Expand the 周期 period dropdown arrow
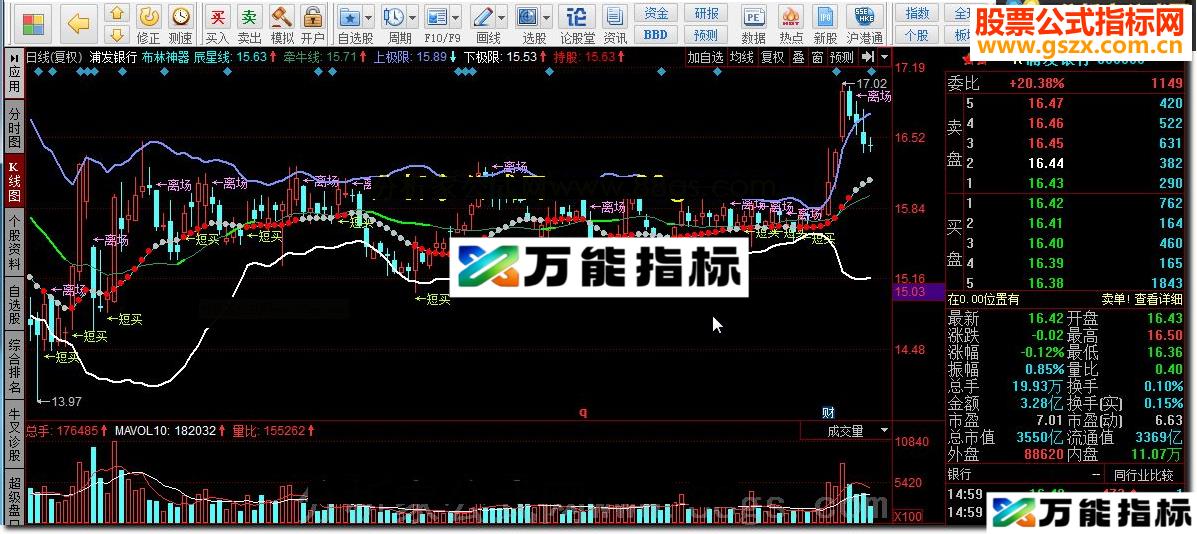The image size is (1197, 534). pos(412,18)
